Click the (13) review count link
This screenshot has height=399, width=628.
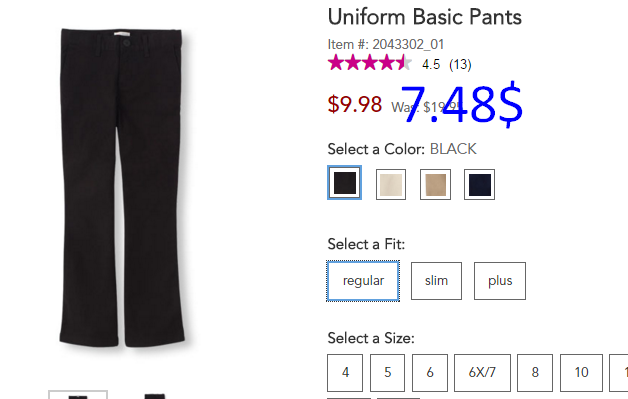point(460,64)
